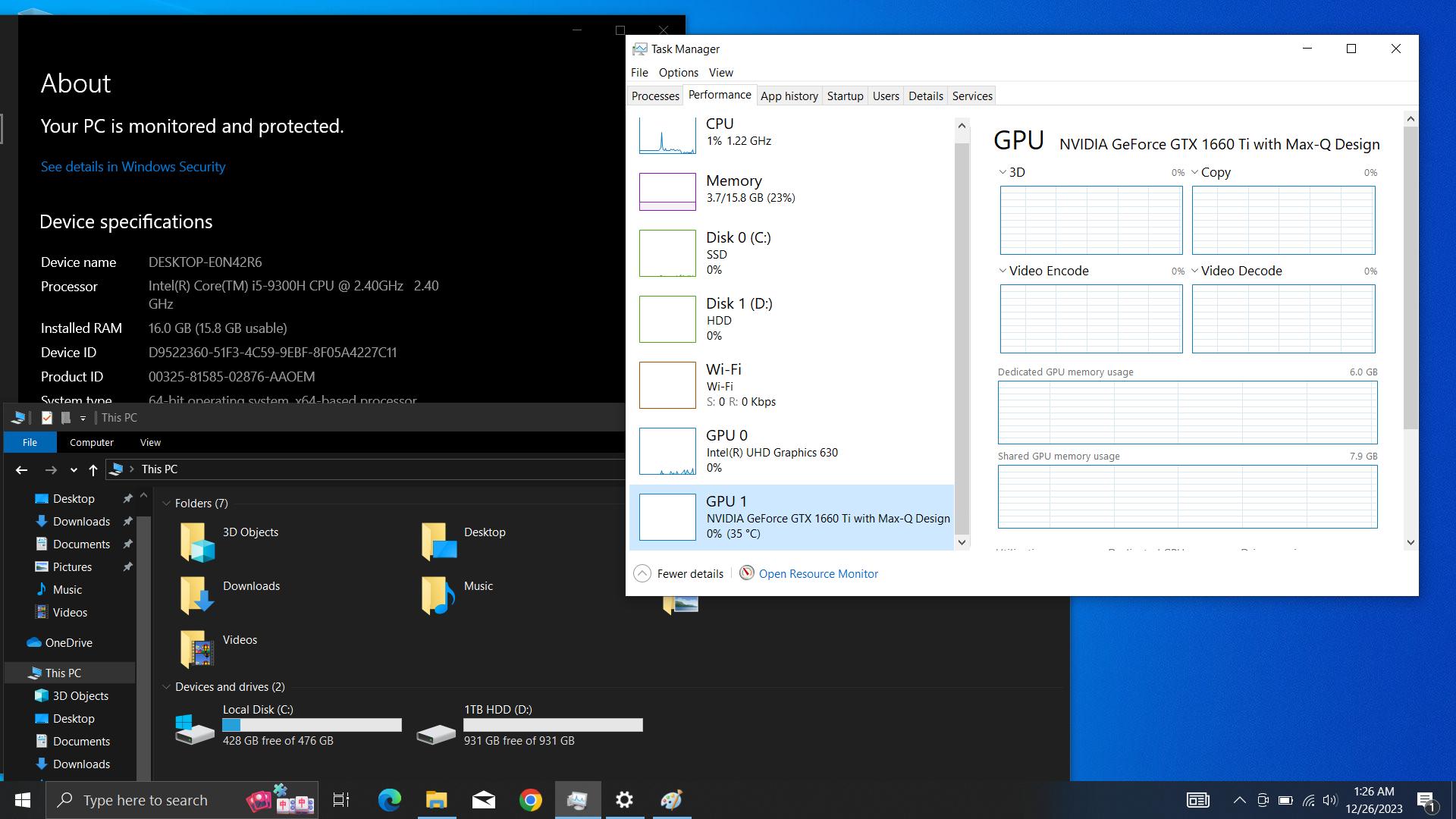Open the Video Encode graph dropdown
The height and width of the screenshot is (819, 1456).
coord(1003,271)
